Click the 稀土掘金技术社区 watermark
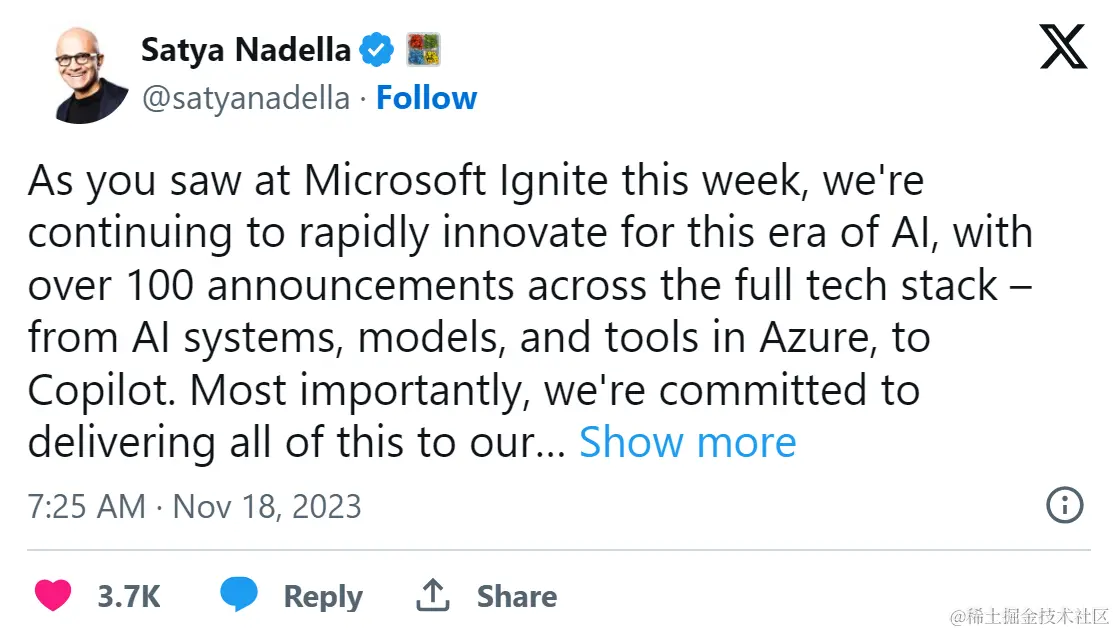This screenshot has width=1116, height=633. coord(1029,615)
